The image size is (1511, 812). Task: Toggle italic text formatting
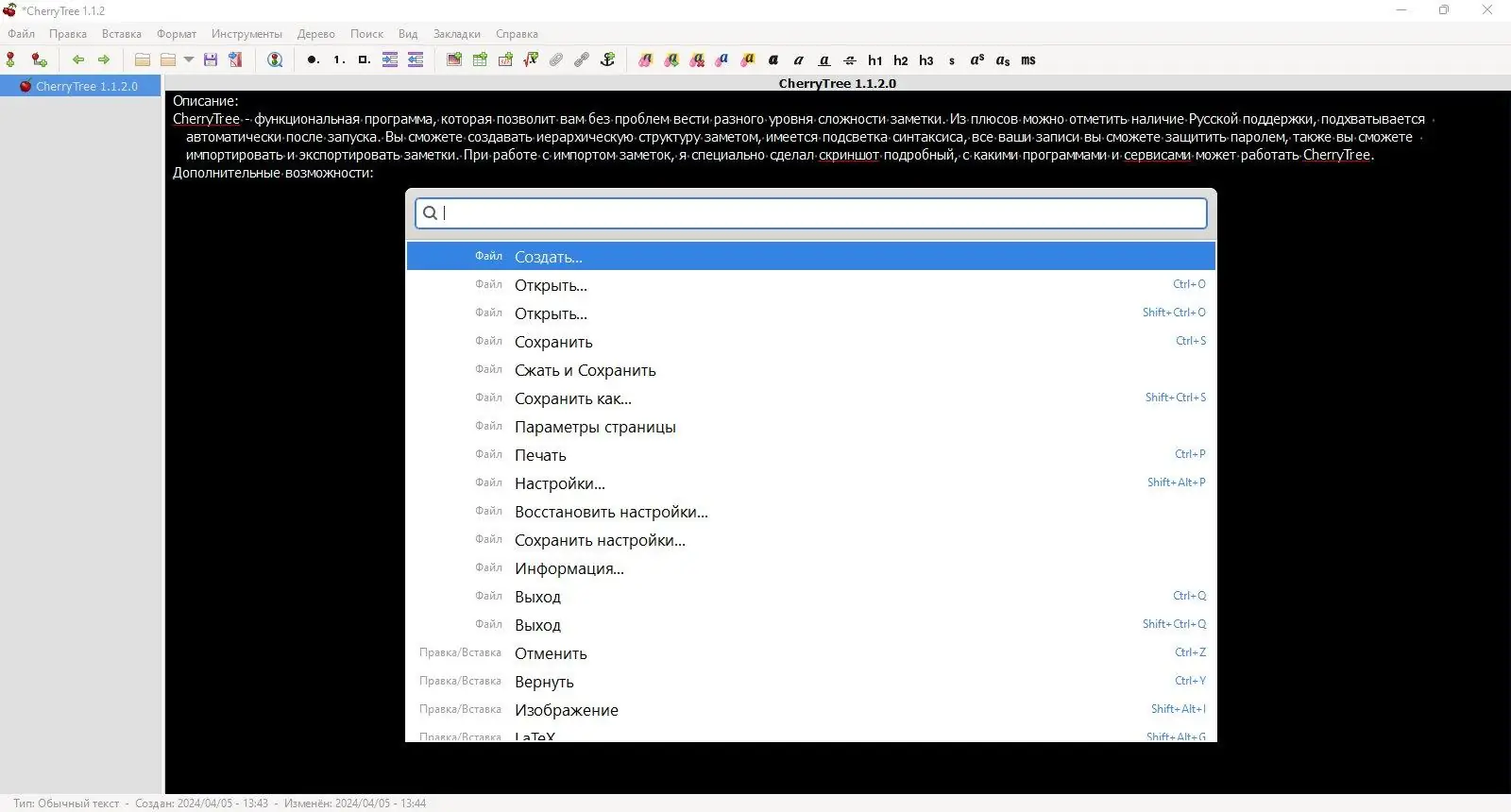point(799,59)
